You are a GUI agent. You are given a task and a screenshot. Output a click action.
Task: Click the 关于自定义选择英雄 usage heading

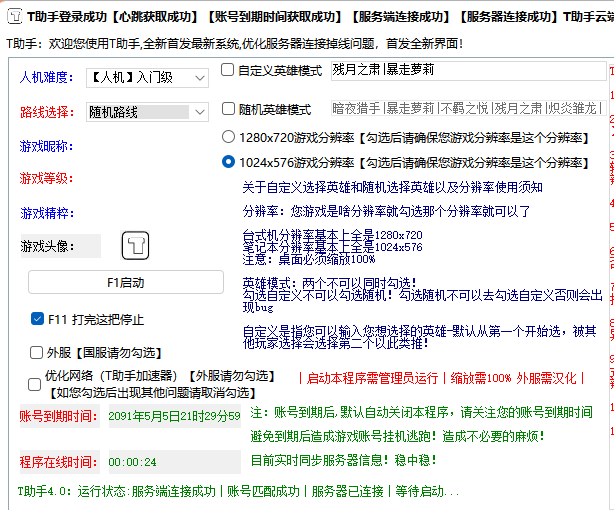[392, 187]
